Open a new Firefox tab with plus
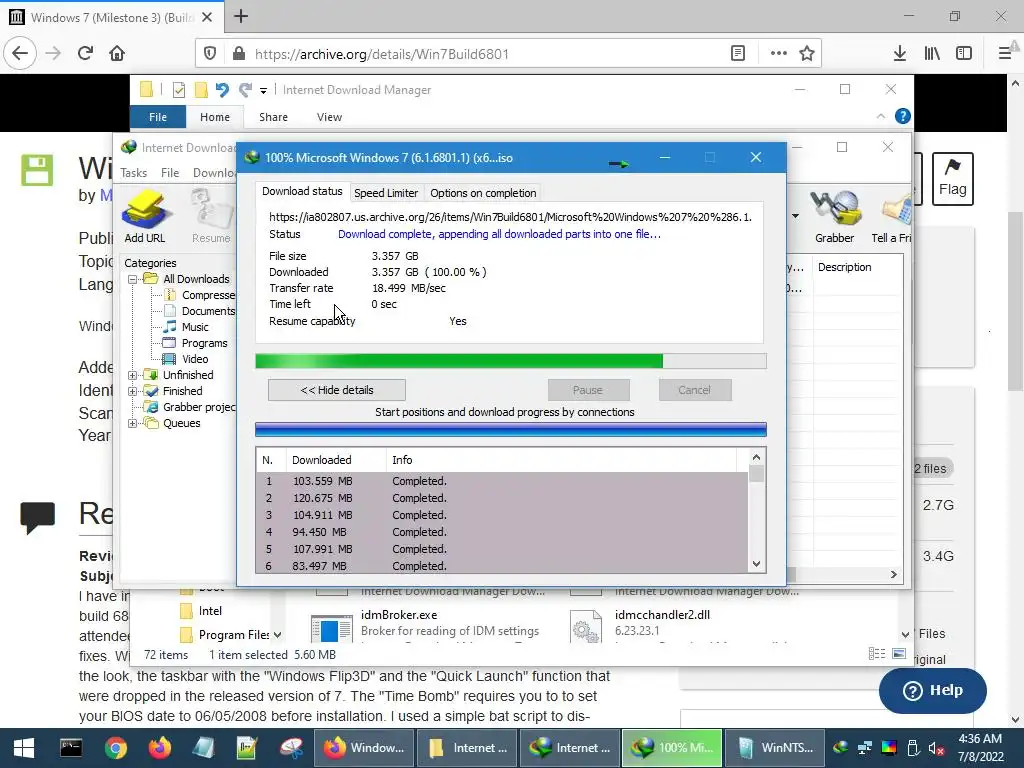 [241, 16]
